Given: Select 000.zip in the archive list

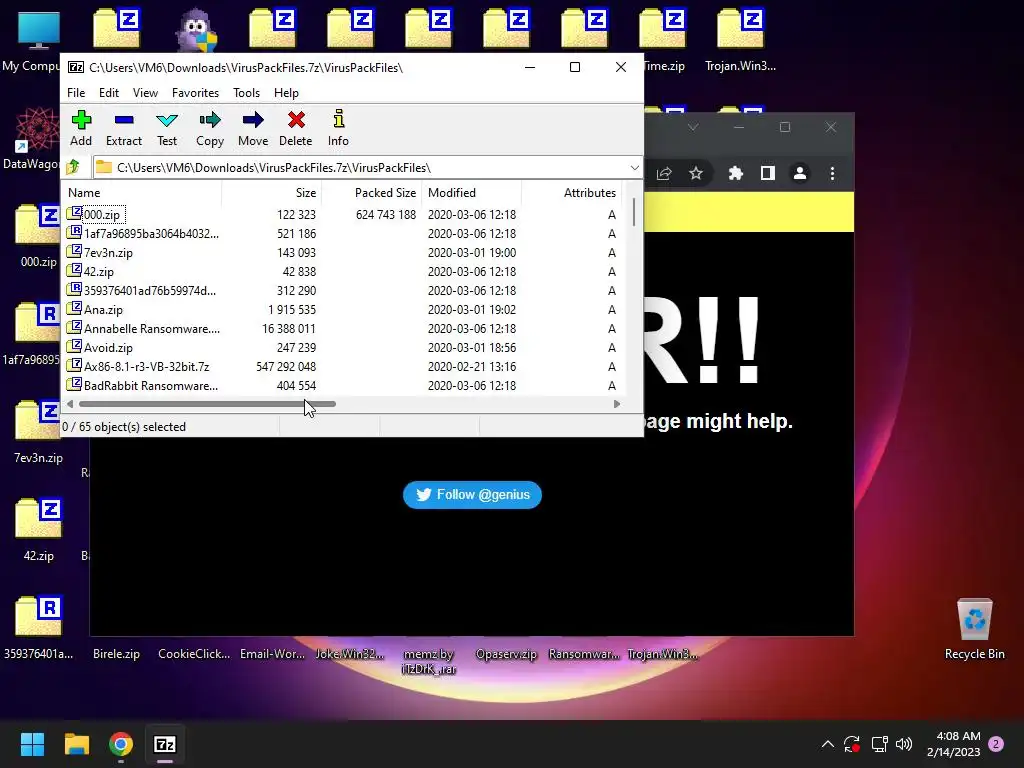Looking at the screenshot, I should pos(102,214).
